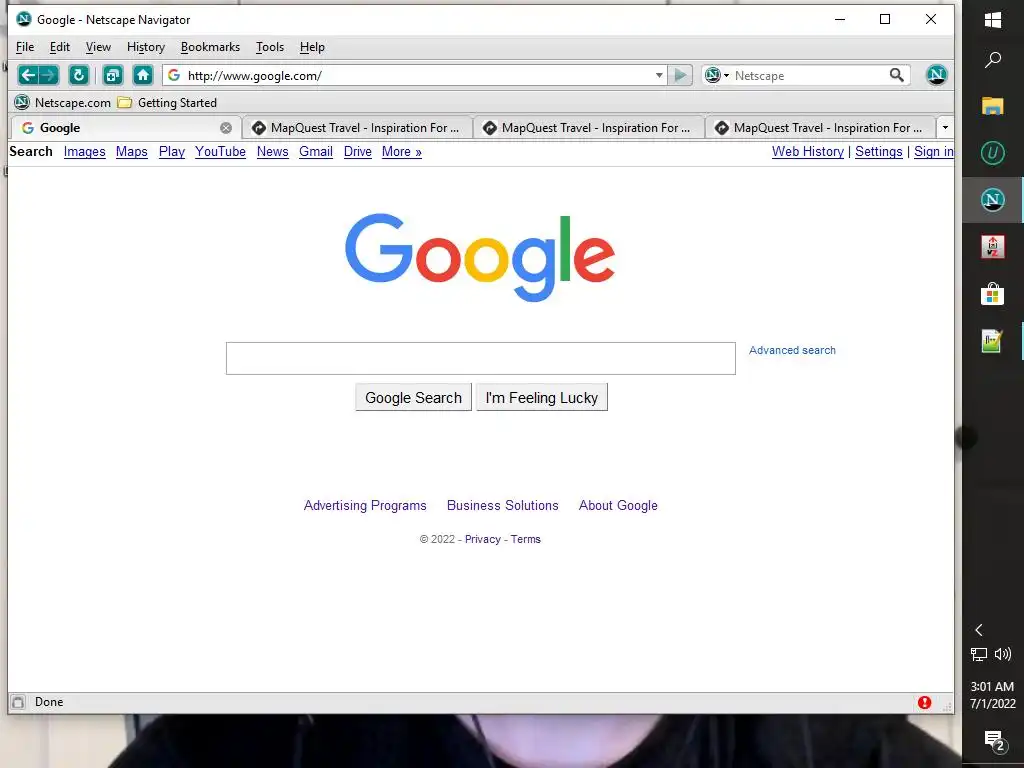Open the Tools menu
Screen dimensions: 1024x768
pyautogui.click(x=270, y=47)
